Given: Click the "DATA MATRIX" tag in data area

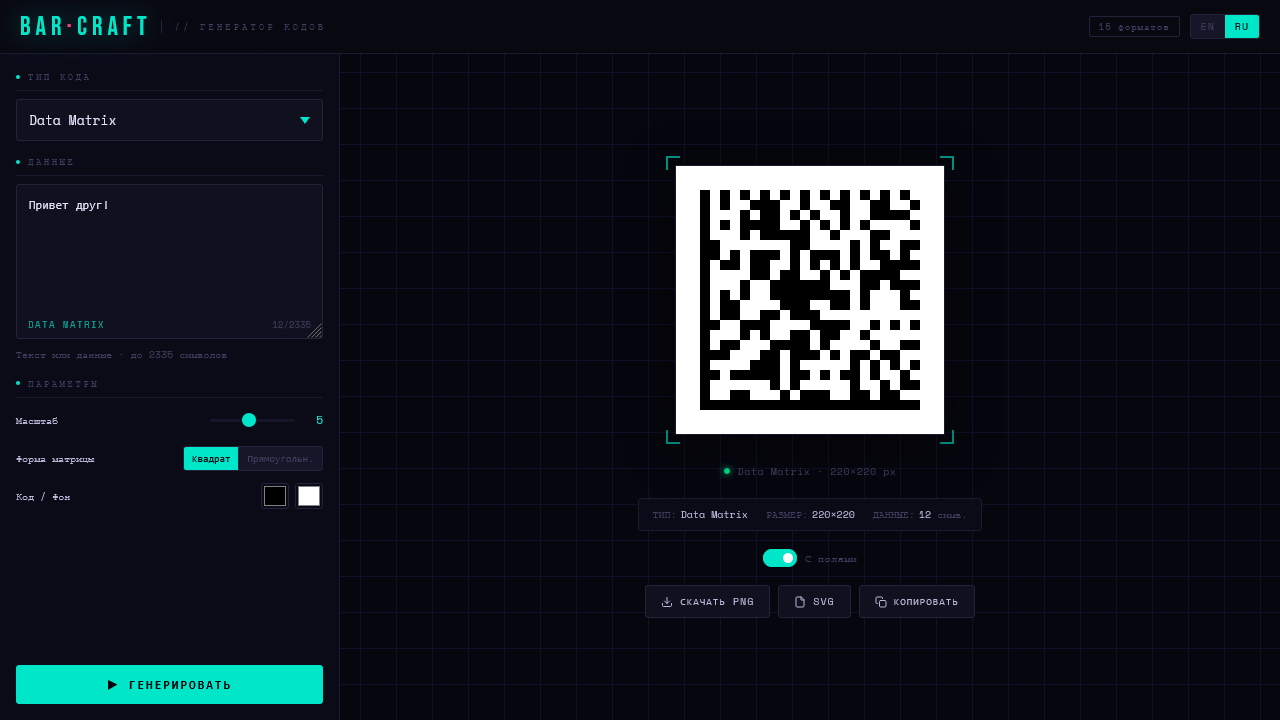Looking at the screenshot, I should (x=66, y=325).
